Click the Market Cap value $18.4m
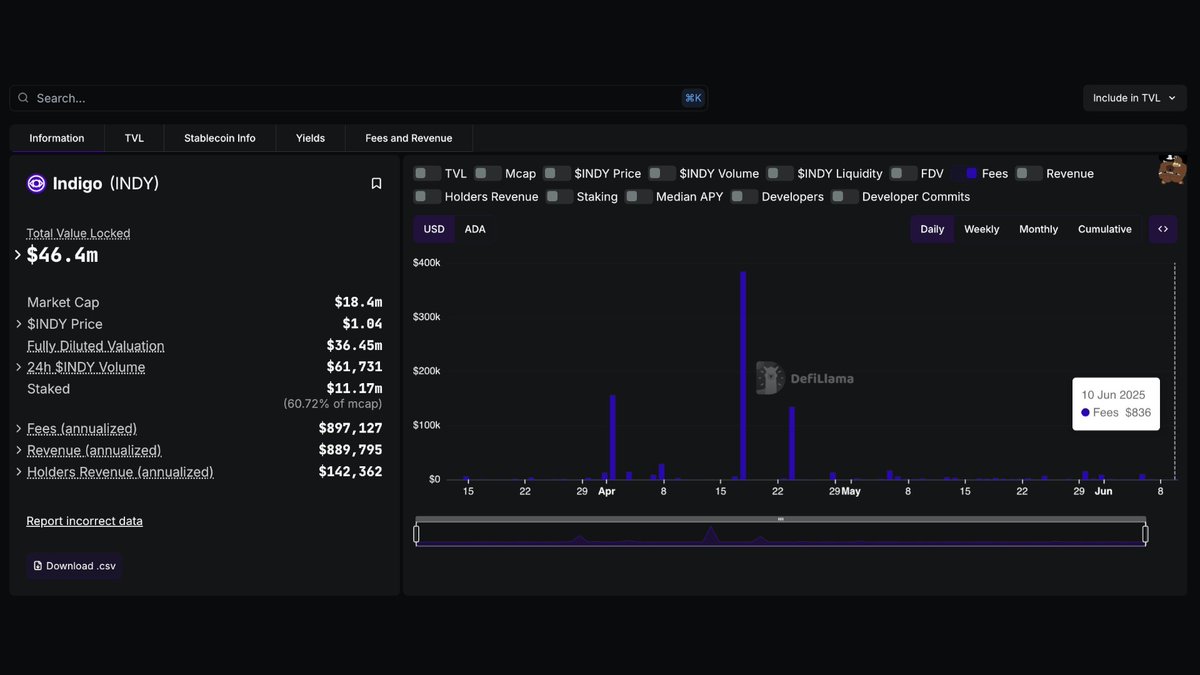1200x675 pixels. coord(358,302)
